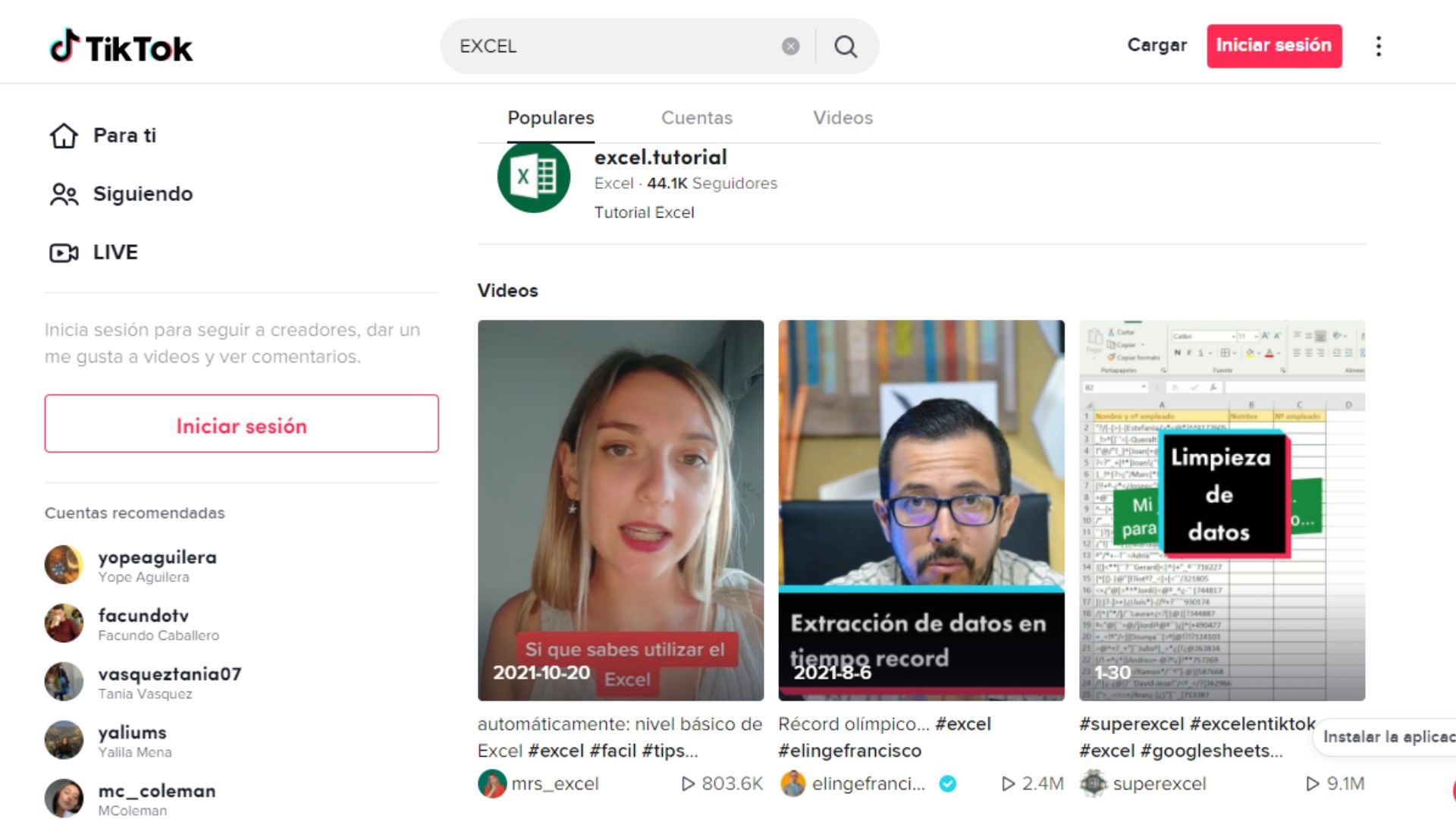Click the magnifying glass search icon

846,46
